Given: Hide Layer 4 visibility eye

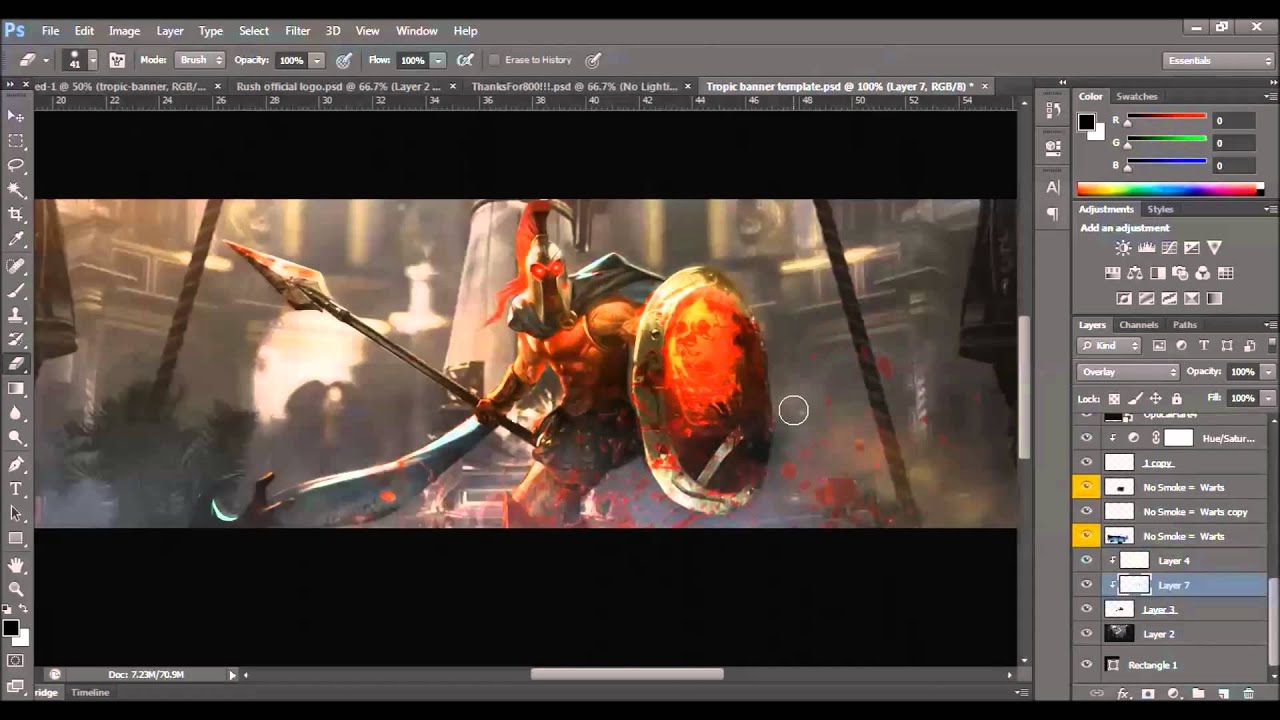Looking at the screenshot, I should 1086,561.
